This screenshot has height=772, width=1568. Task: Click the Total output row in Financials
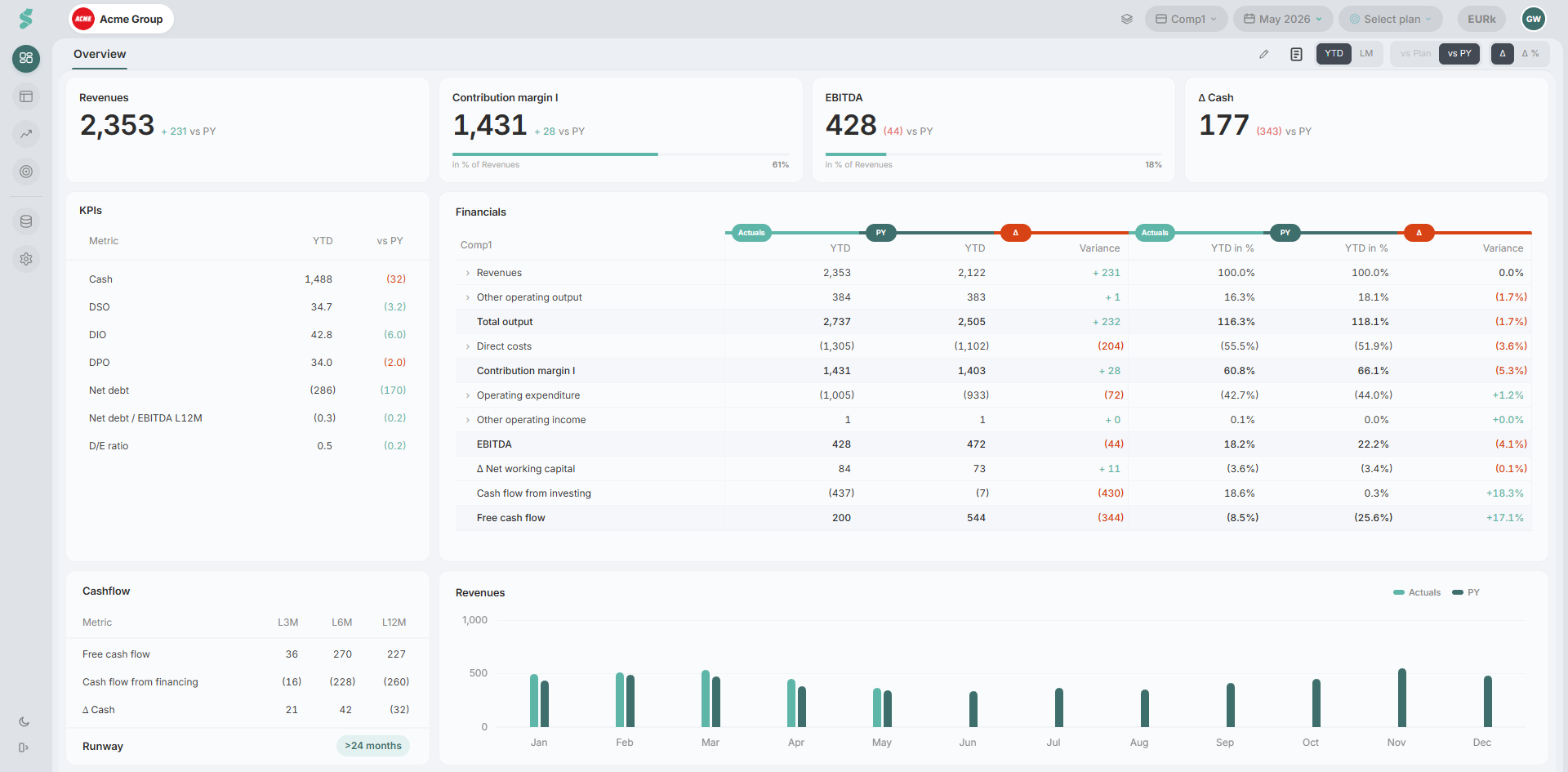click(993, 322)
